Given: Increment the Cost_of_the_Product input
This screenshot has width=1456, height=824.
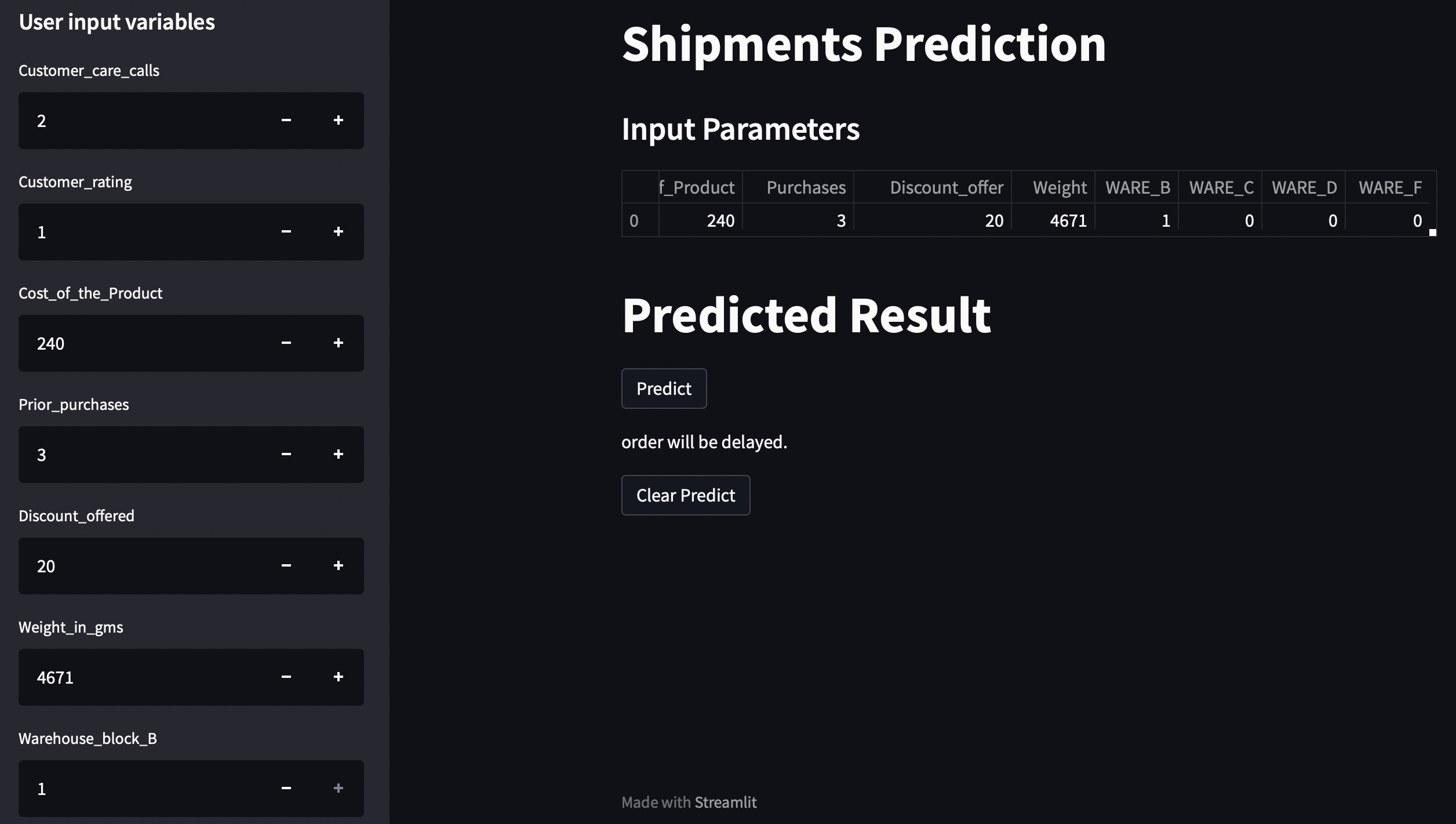Looking at the screenshot, I should [x=339, y=343].
